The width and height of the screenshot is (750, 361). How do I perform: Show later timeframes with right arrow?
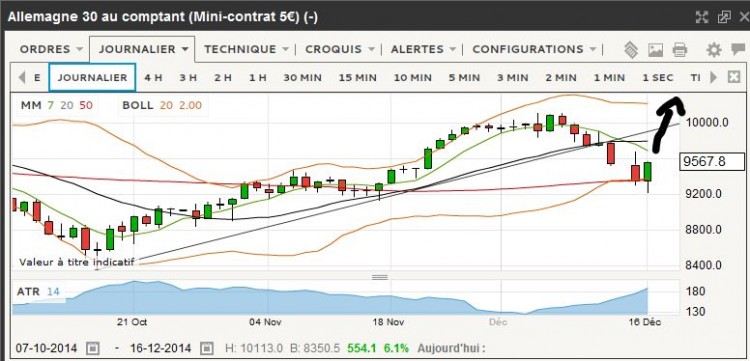713,77
